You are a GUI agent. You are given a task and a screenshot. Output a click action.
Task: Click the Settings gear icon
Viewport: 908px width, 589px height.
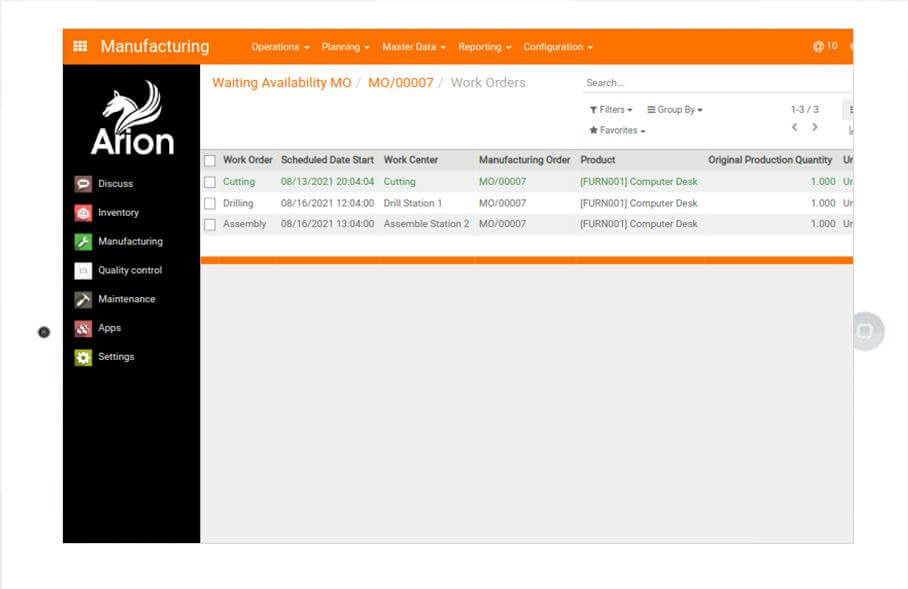pos(83,357)
